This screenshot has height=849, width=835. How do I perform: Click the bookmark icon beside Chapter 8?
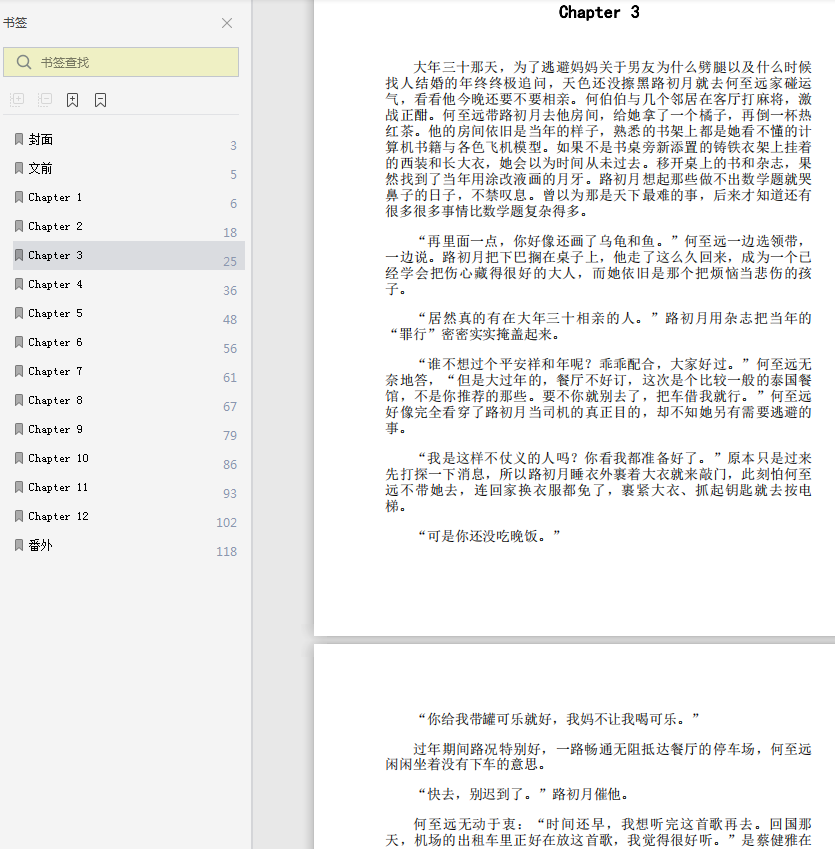(19, 400)
